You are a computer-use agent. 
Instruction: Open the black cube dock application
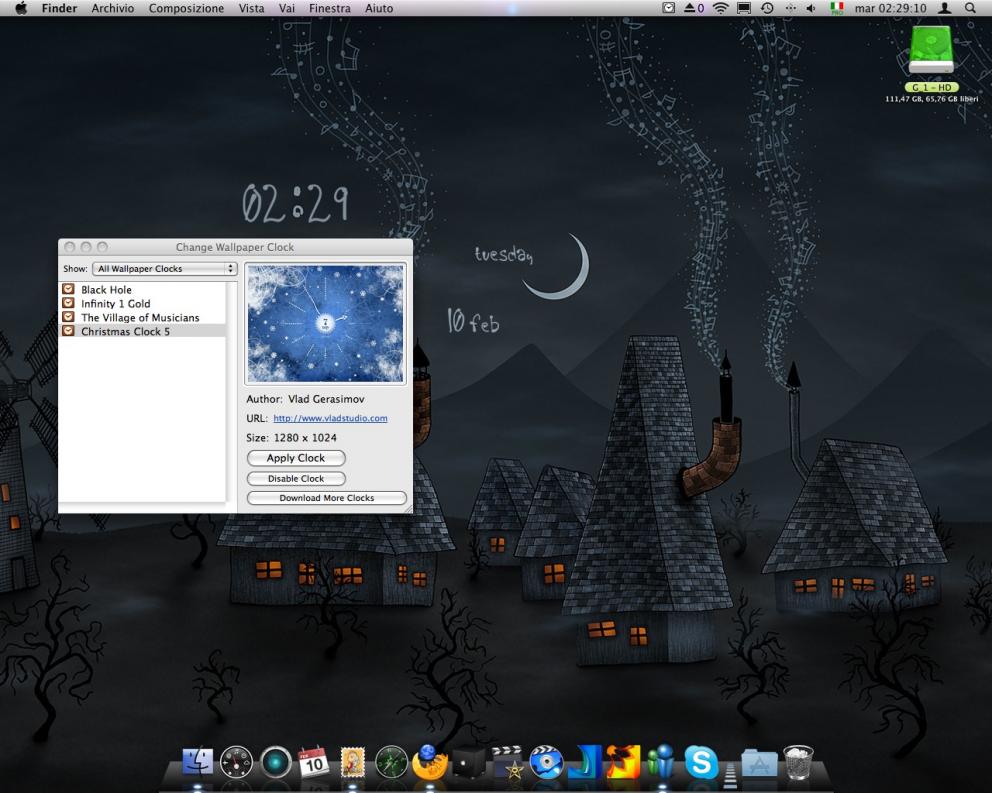tap(468, 763)
